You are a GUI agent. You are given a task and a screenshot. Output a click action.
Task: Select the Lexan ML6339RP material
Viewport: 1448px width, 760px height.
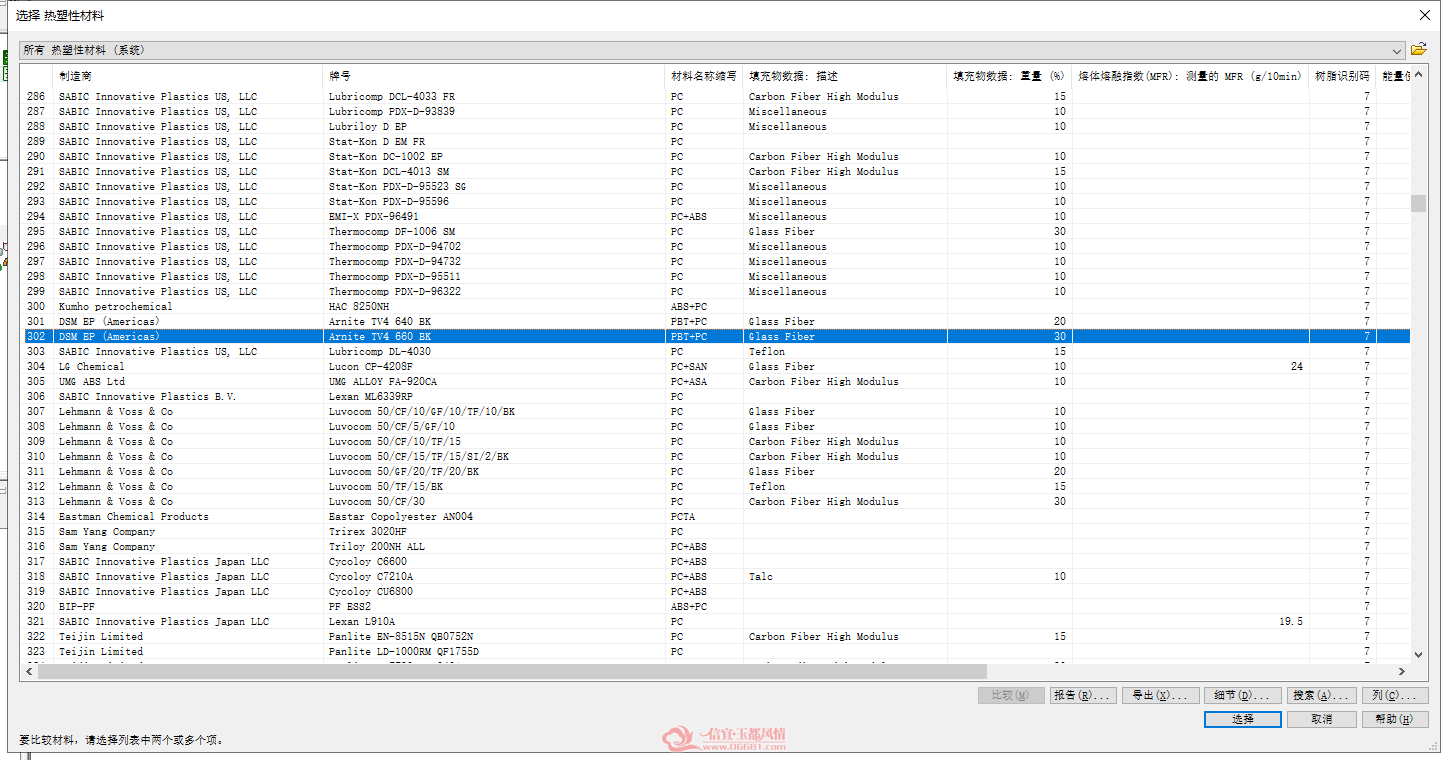coord(371,396)
